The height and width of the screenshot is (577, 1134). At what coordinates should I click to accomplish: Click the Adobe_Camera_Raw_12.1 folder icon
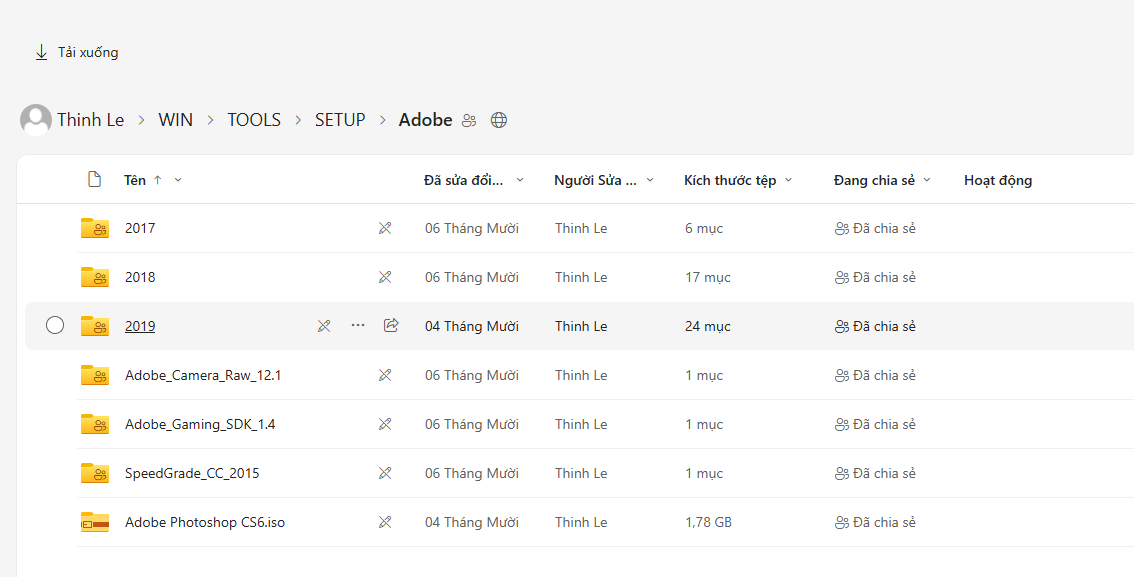pos(95,375)
